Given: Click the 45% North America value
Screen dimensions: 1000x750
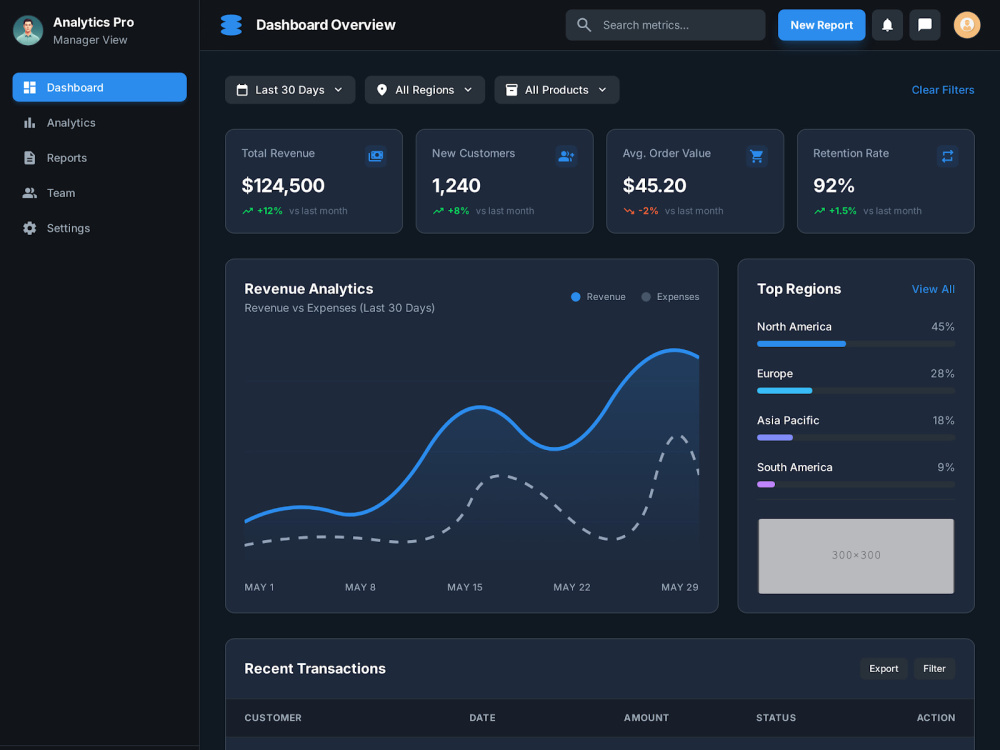Looking at the screenshot, I should [943, 327].
